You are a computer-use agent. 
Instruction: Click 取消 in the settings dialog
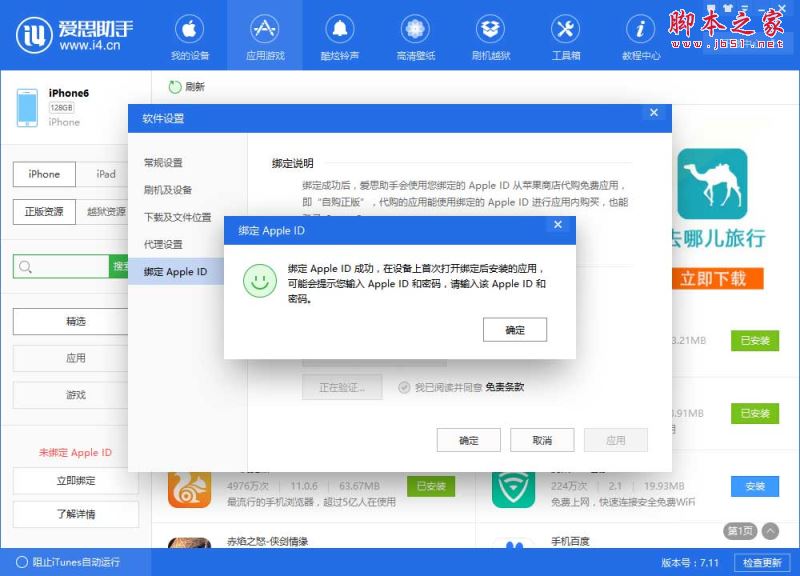542,440
